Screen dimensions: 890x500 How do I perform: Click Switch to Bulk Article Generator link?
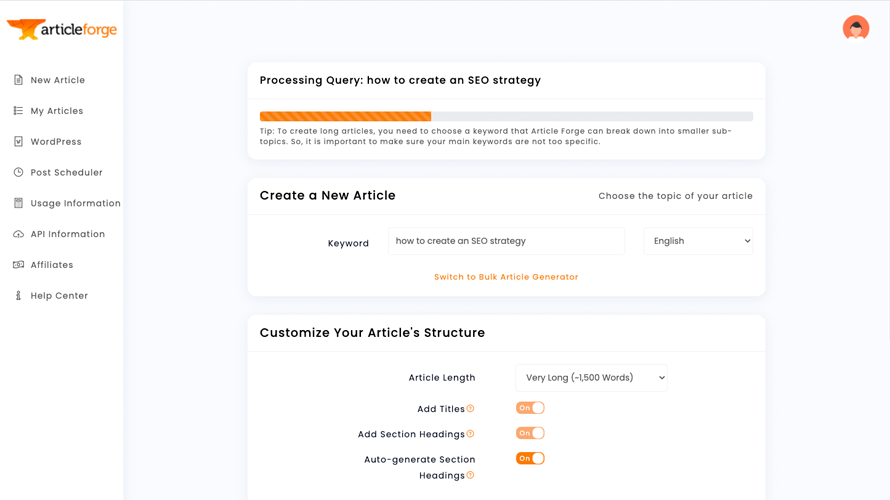pyautogui.click(x=506, y=277)
